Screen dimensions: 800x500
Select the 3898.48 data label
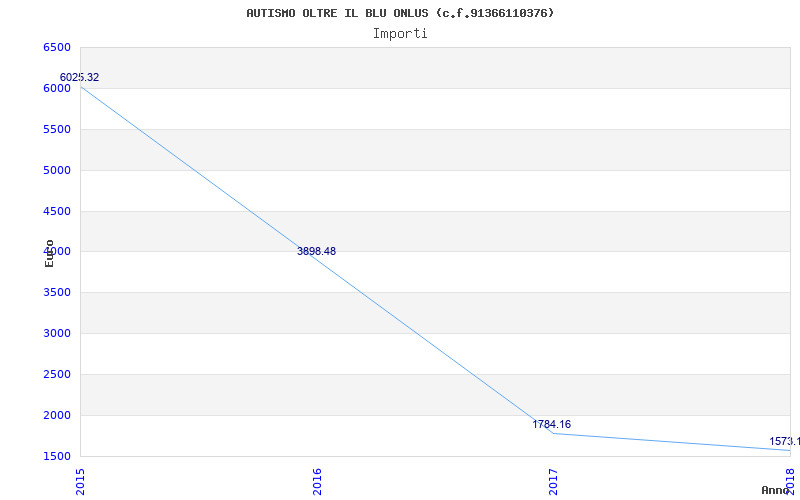[x=316, y=251]
